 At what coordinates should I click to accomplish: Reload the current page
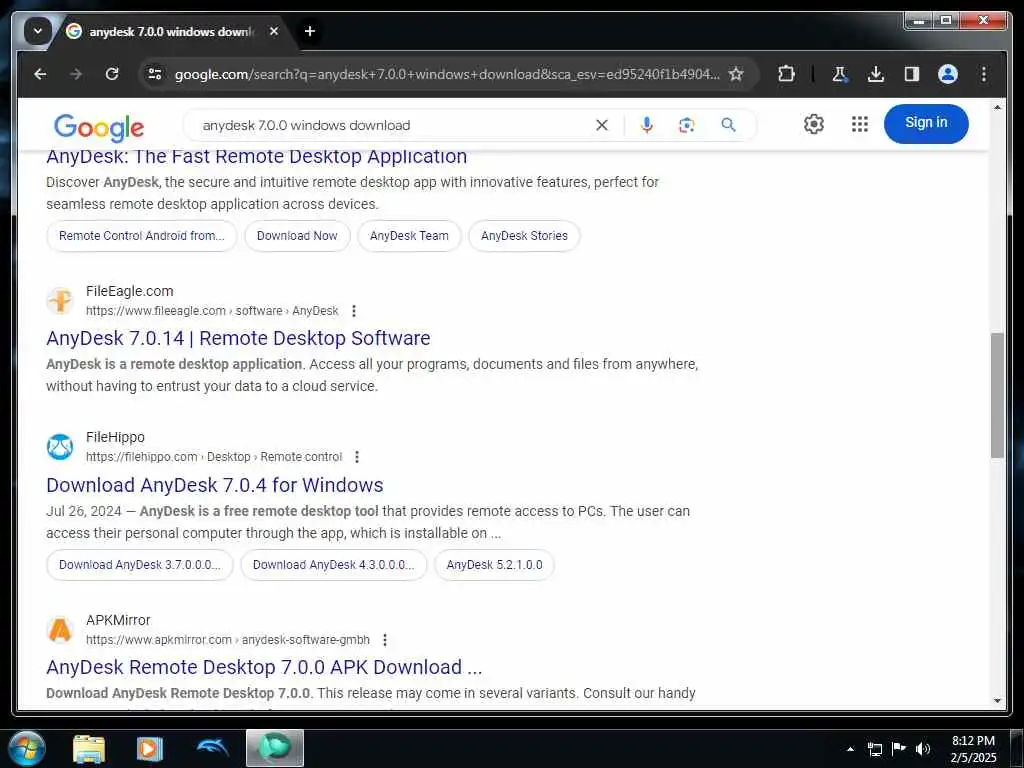112,74
